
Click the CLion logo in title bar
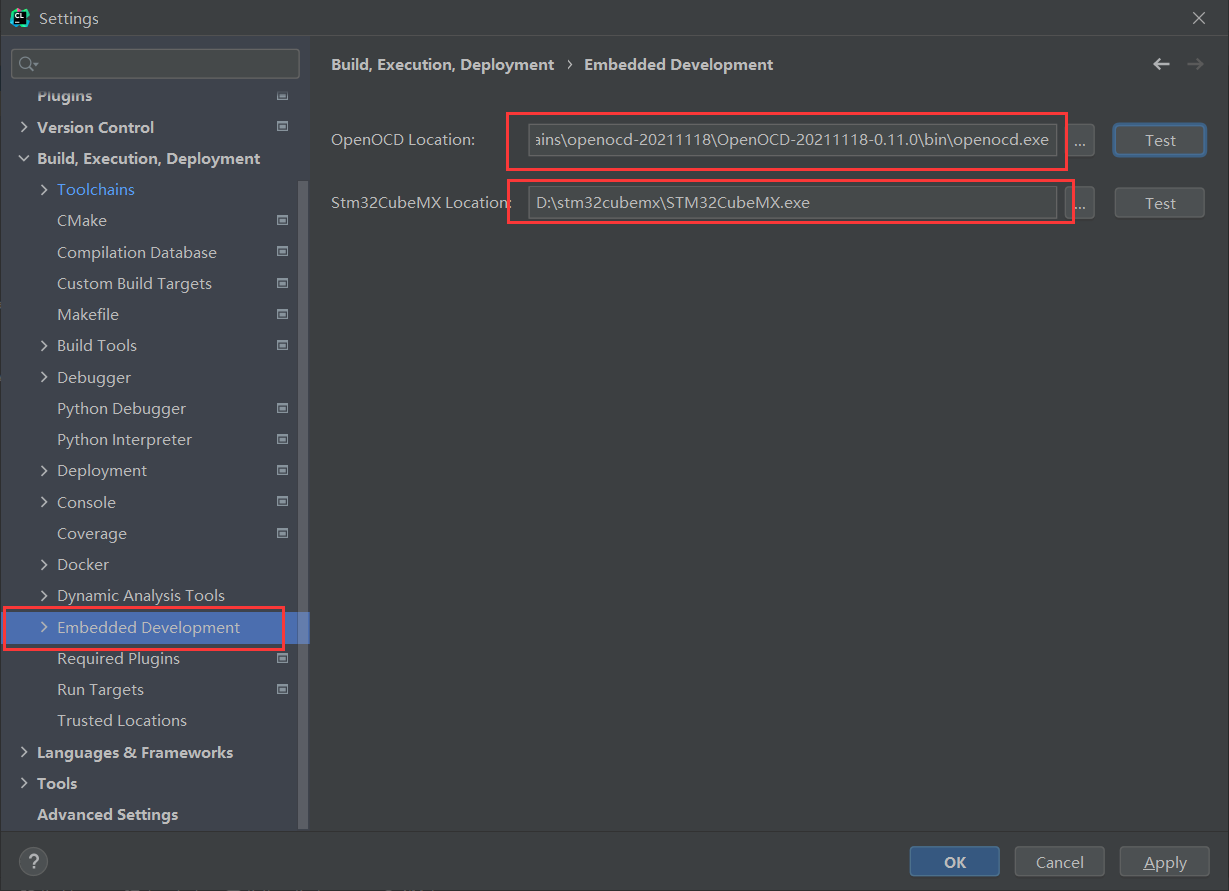click(x=19, y=18)
